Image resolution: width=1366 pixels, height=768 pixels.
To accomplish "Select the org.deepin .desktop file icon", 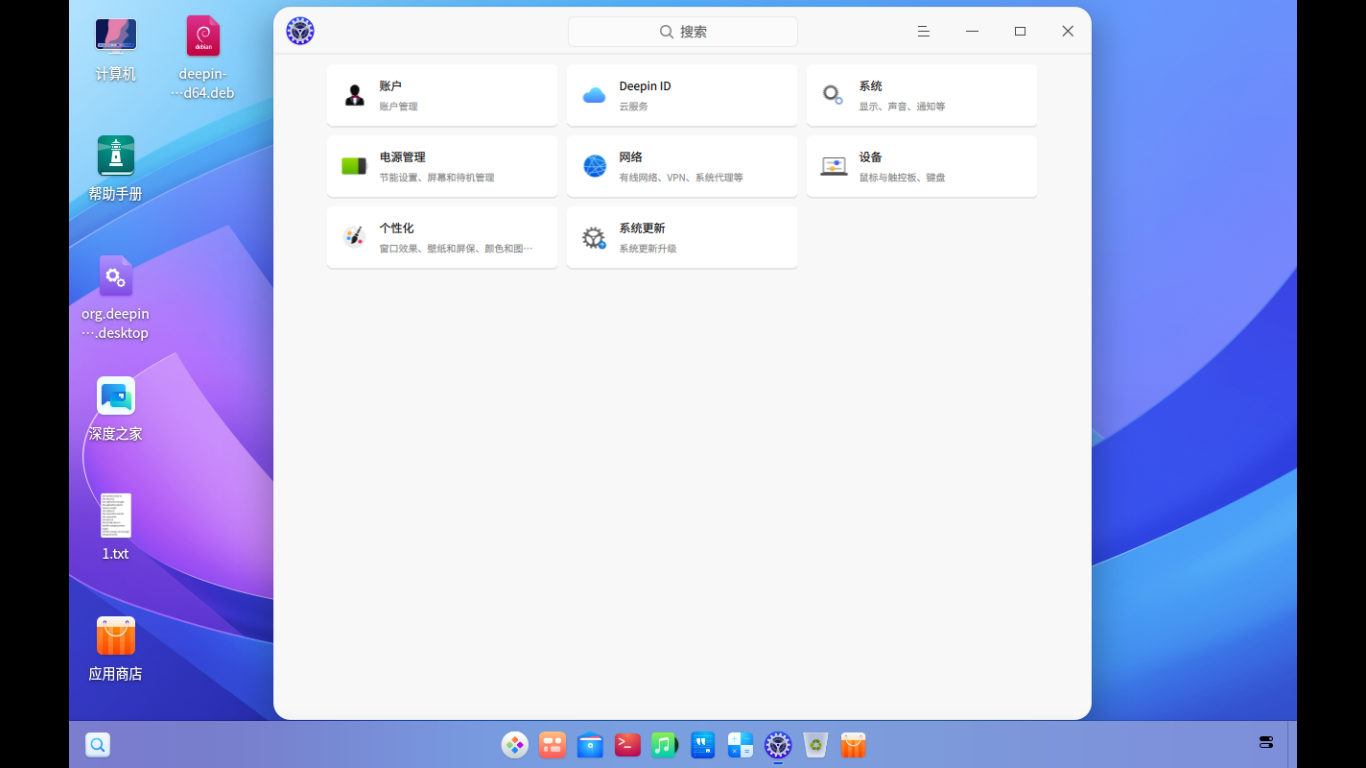I will coord(116,297).
